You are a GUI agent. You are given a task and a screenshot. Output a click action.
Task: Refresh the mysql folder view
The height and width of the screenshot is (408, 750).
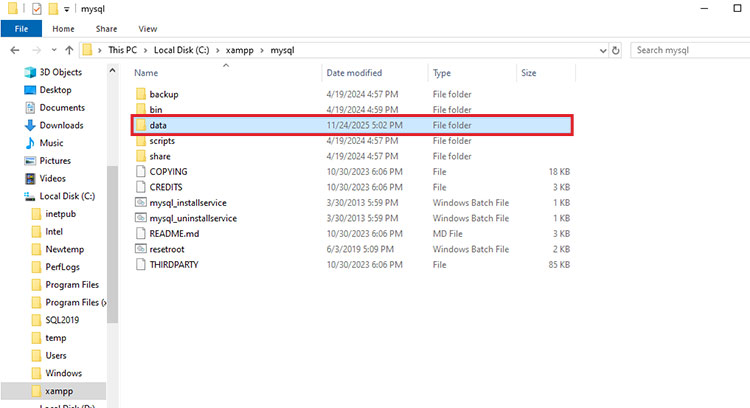tap(616, 50)
